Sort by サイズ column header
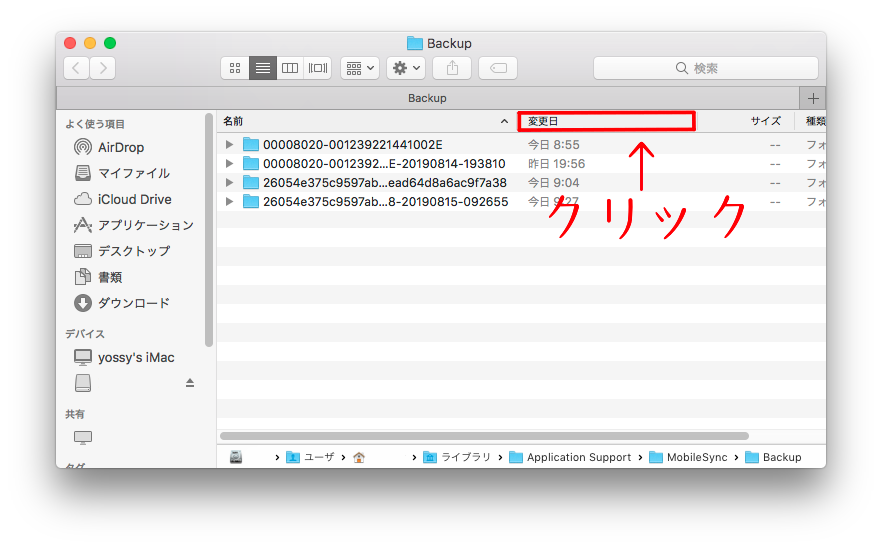Image resolution: width=882 pixels, height=548 pixels. pos(765,121)
